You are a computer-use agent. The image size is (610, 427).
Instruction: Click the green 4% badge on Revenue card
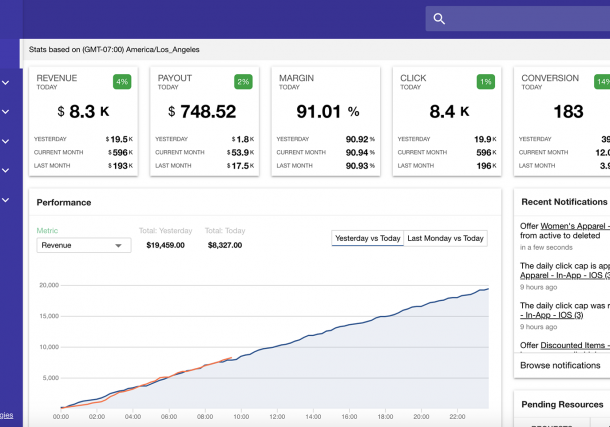tap(122, 82)
